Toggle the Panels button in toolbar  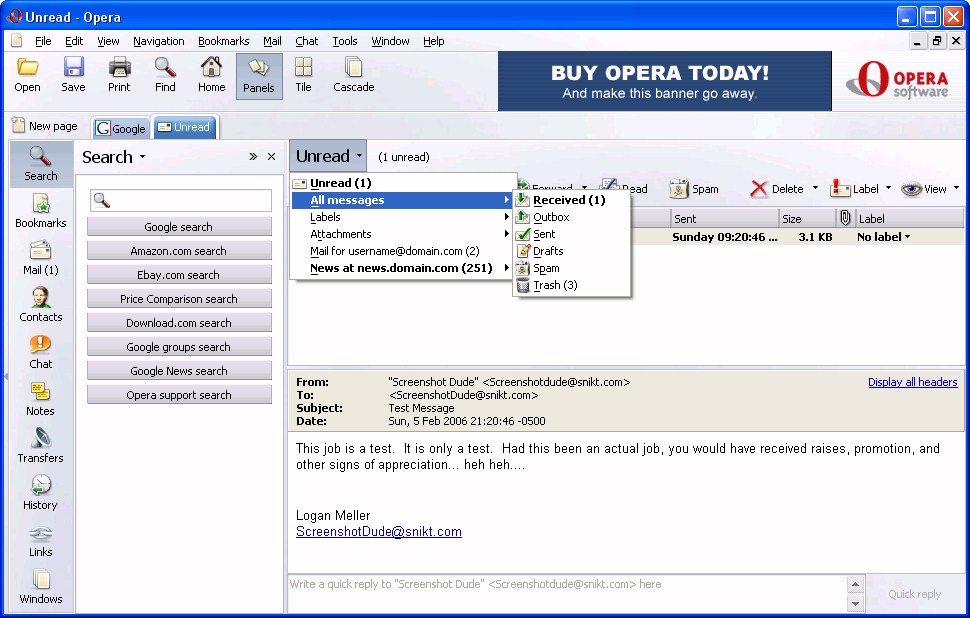tap(258, 75)
